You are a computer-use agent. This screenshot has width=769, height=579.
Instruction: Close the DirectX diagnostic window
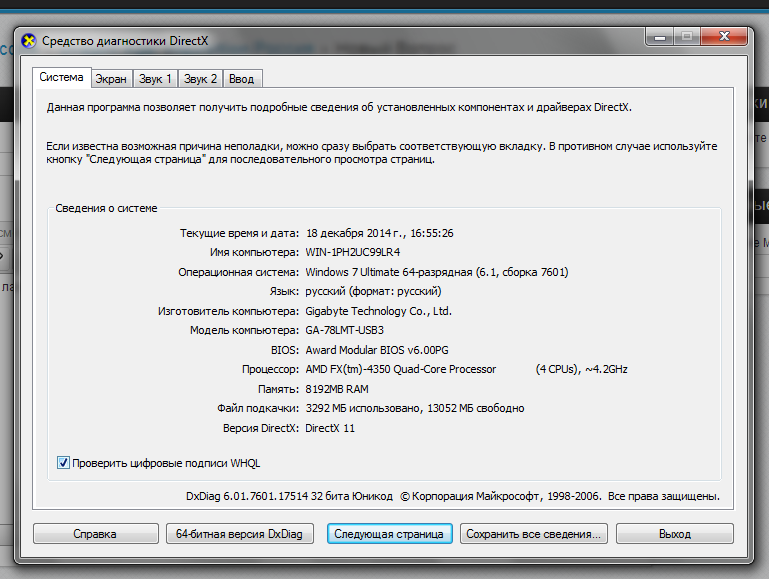724,37
